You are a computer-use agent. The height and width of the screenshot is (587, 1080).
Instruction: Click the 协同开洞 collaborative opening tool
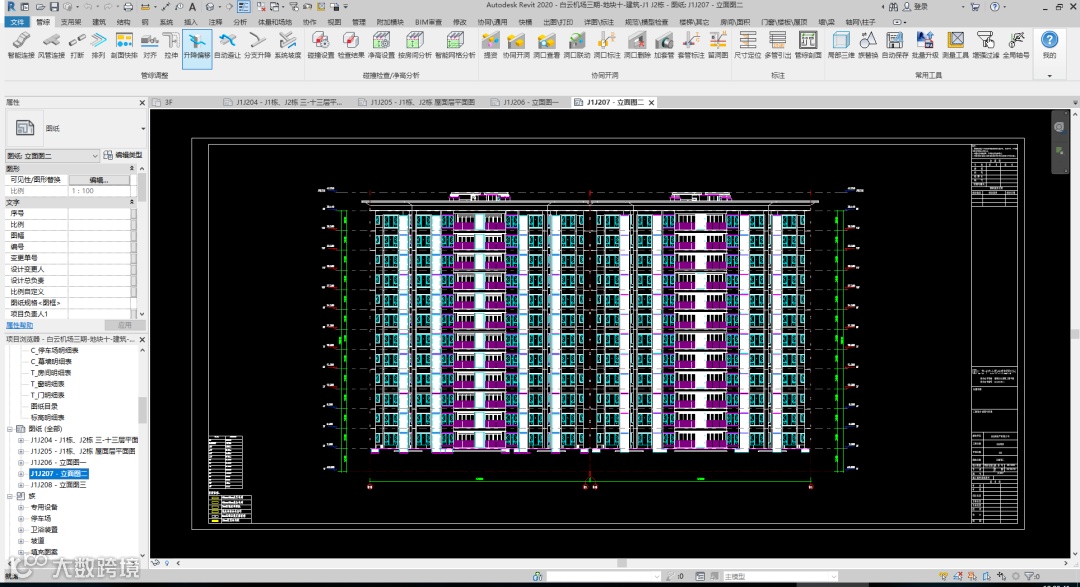[516, 46]
